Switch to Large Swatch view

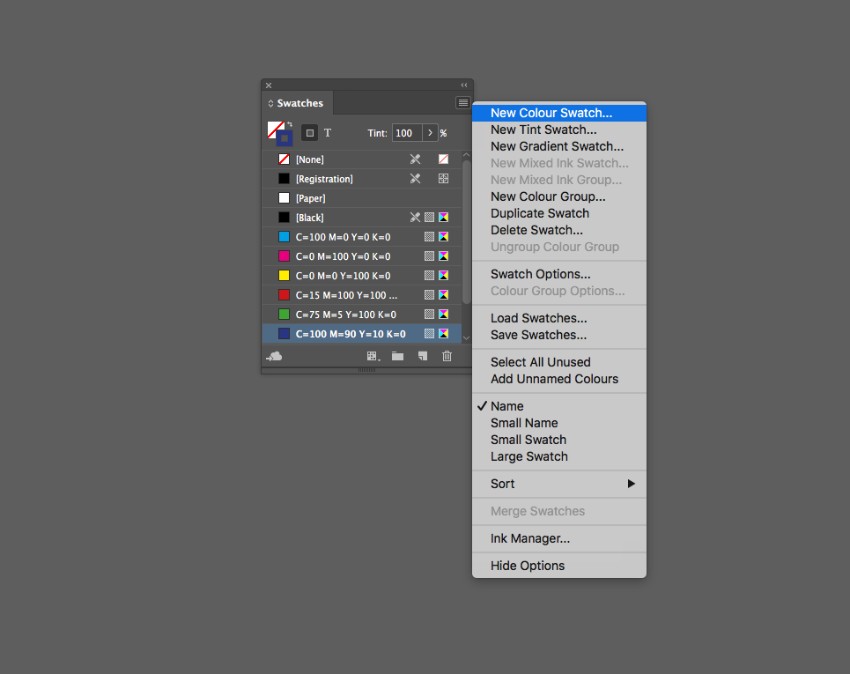pyautogui.click(x=528, y=456)
